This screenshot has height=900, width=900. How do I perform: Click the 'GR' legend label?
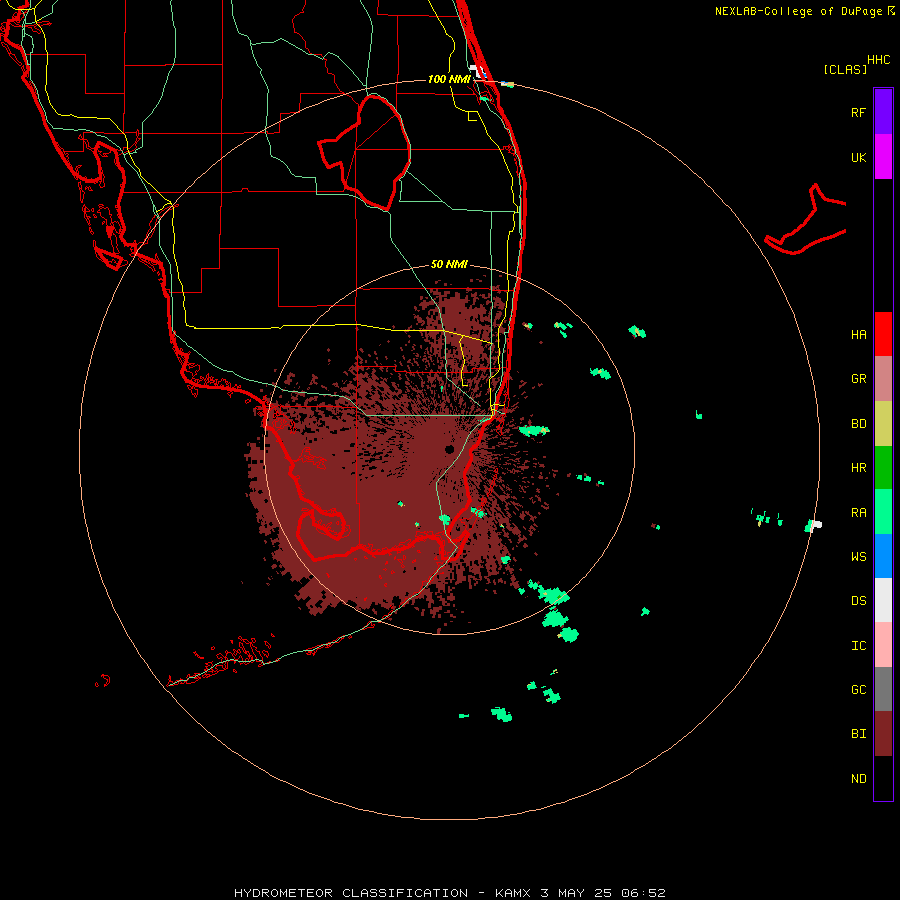coord(858,379)
